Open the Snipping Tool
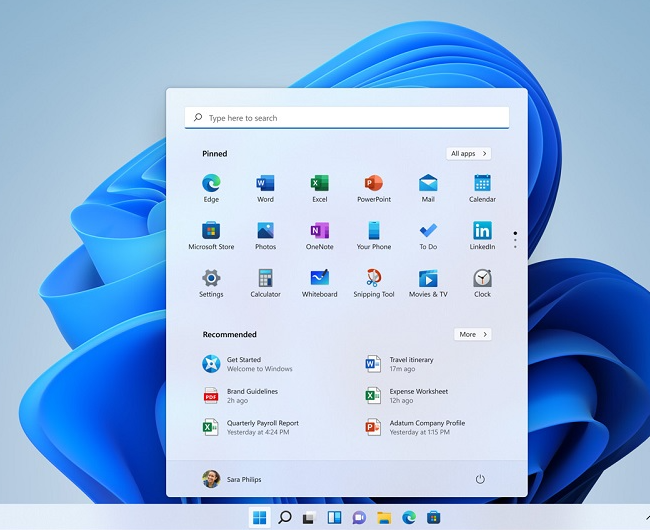This screenshot has width=650, height=530. 374,283
